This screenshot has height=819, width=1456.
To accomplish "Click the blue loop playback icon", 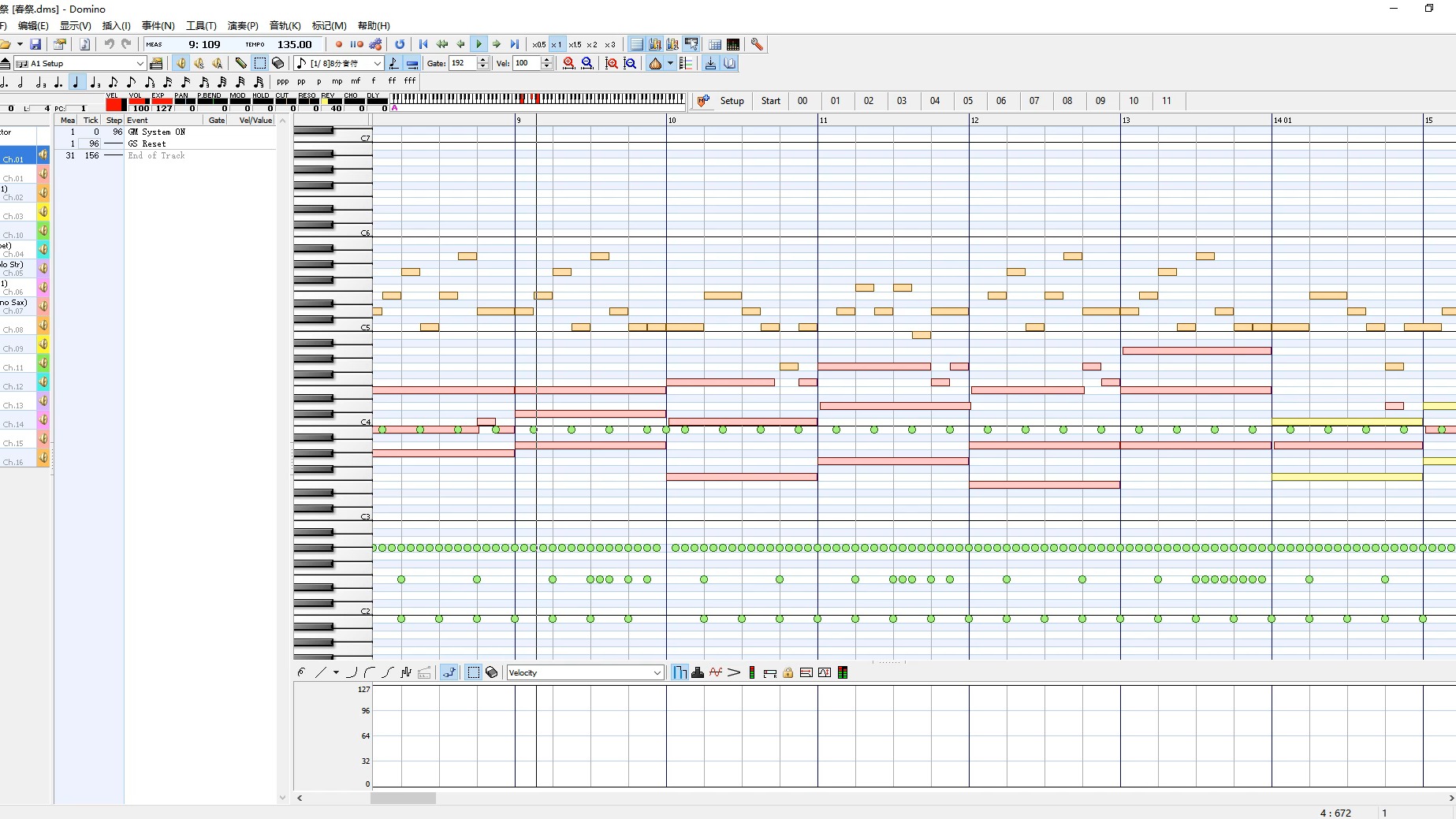I will 400,45.
